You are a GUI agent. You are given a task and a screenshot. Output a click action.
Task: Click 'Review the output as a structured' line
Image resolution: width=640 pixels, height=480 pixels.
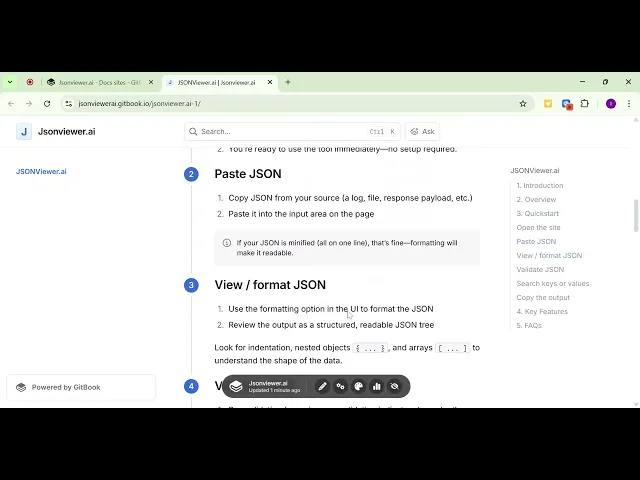(331, 325)
